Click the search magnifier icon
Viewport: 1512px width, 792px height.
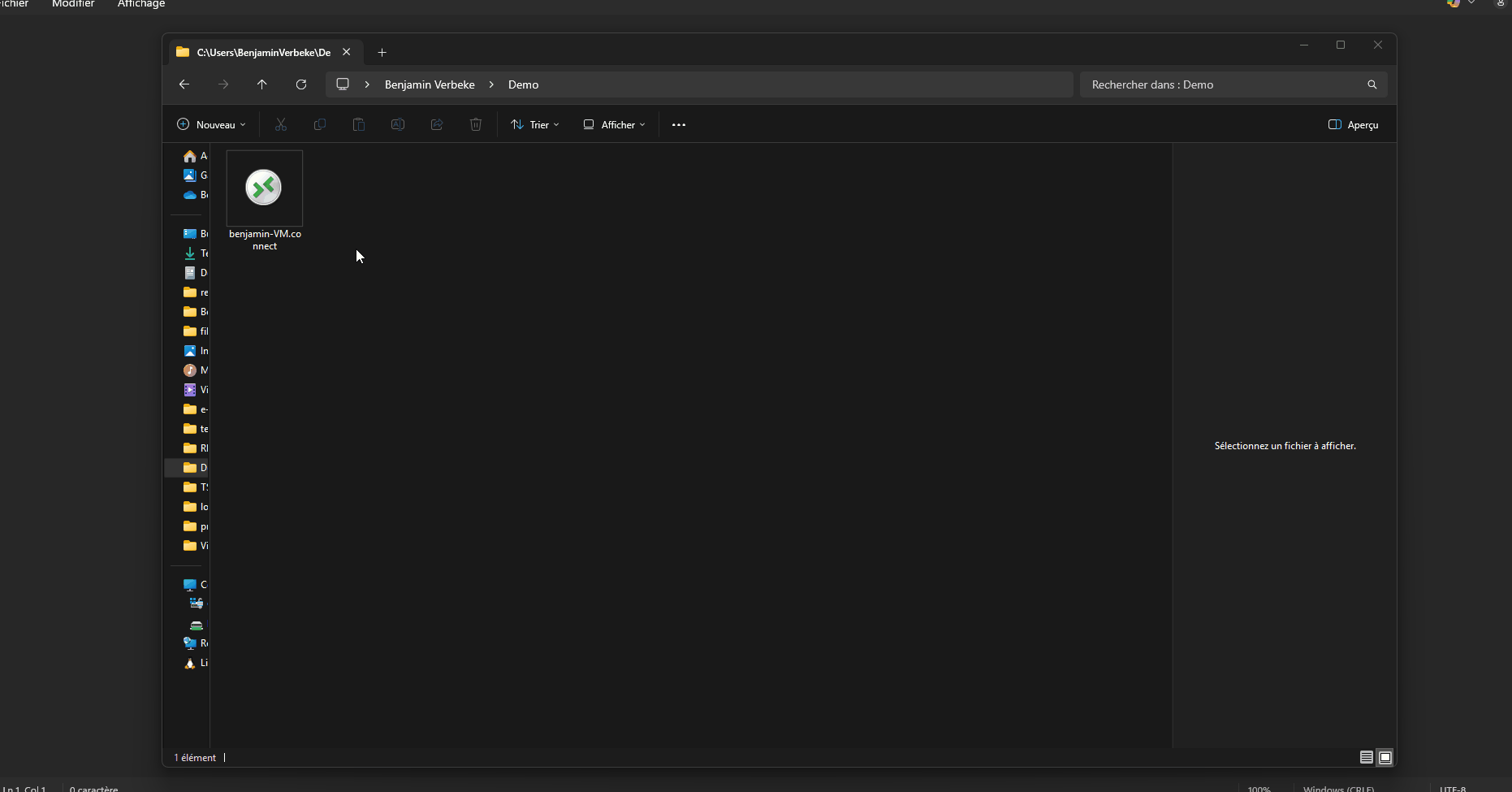coord(1372,84)
